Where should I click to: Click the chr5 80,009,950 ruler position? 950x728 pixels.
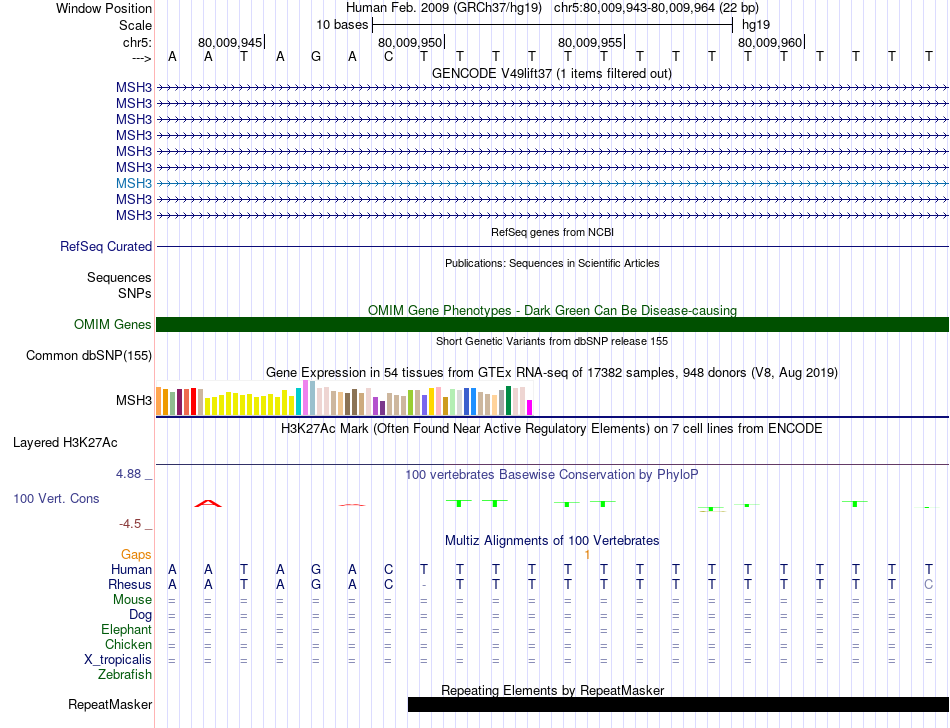410,42
